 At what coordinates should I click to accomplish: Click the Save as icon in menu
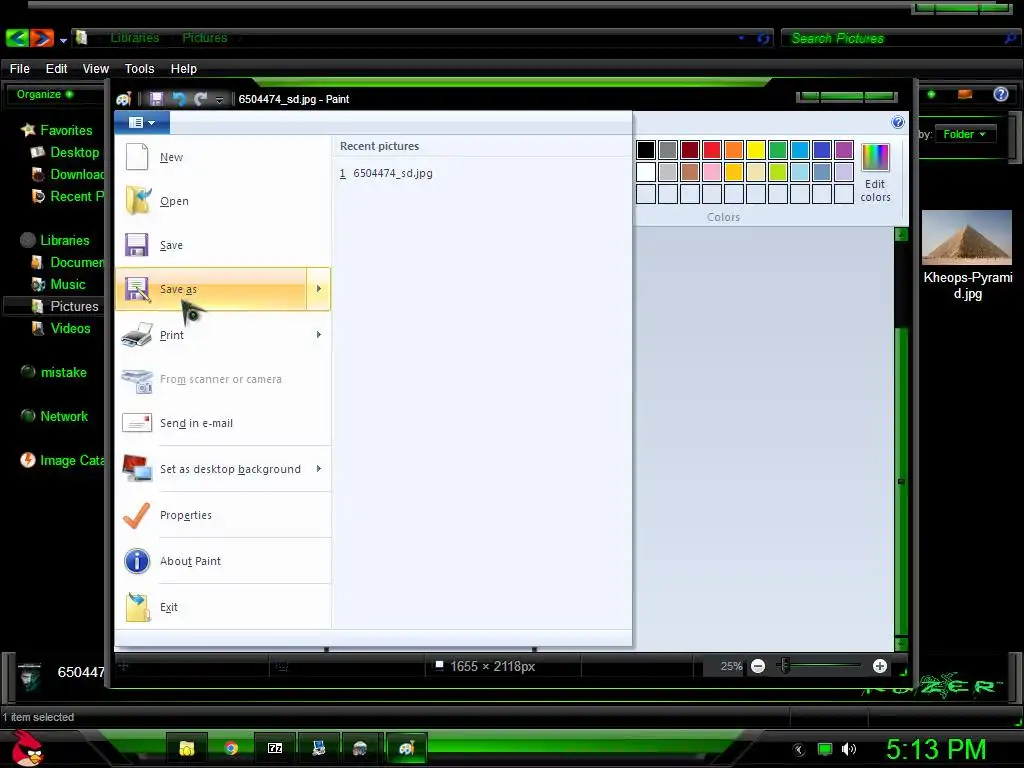[x=137, y=289]
